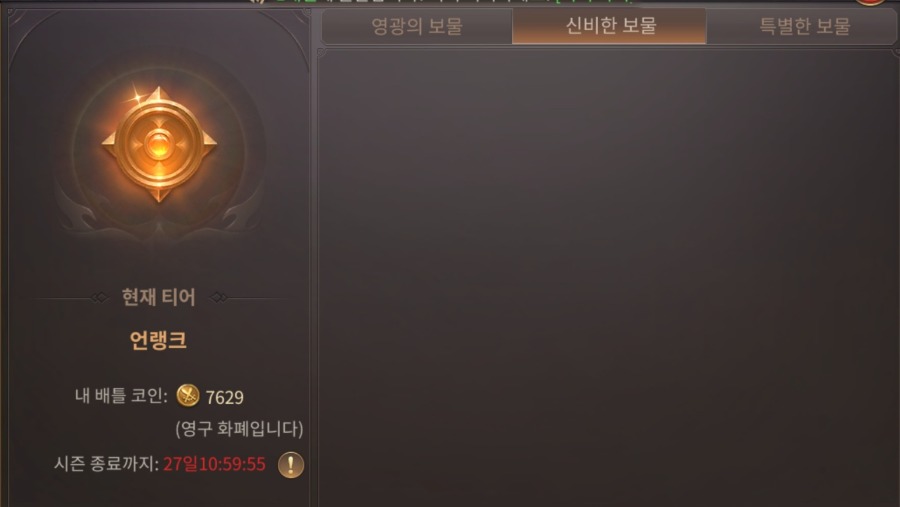The height and width of the screenshot is (507, 900).
Task: Click the sparkle on the tier emblem
Action: [x=136, y=95]
